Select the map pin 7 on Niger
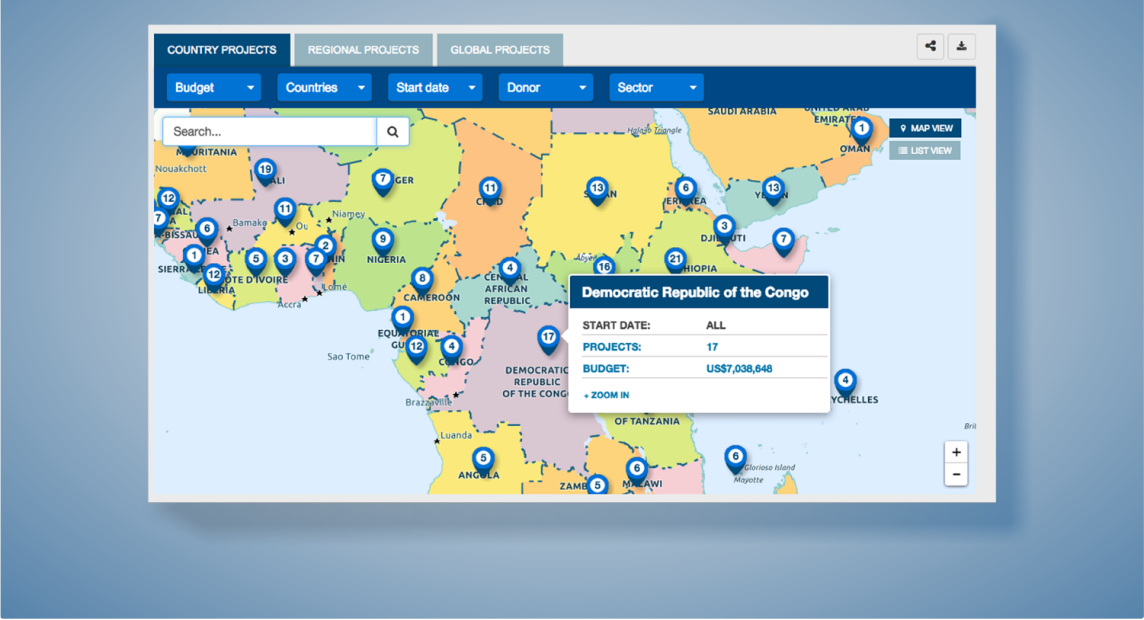The image size is (1144, 620). [382, 181]
